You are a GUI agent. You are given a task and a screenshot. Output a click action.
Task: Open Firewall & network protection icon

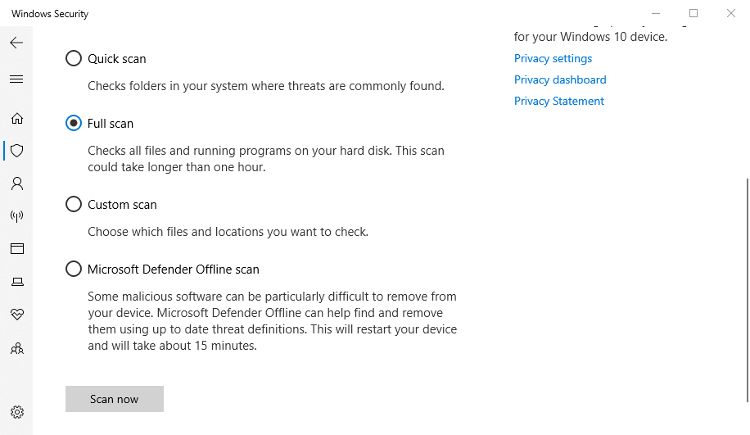click(16, 216)
